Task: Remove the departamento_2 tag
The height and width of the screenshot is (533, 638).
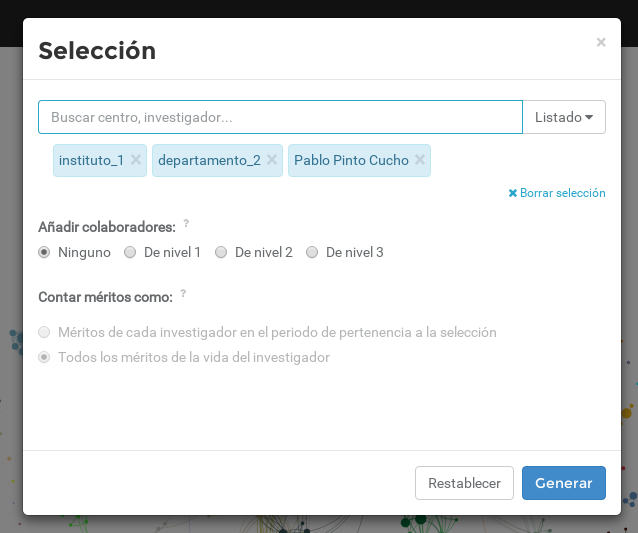Action: pos(272,160)
